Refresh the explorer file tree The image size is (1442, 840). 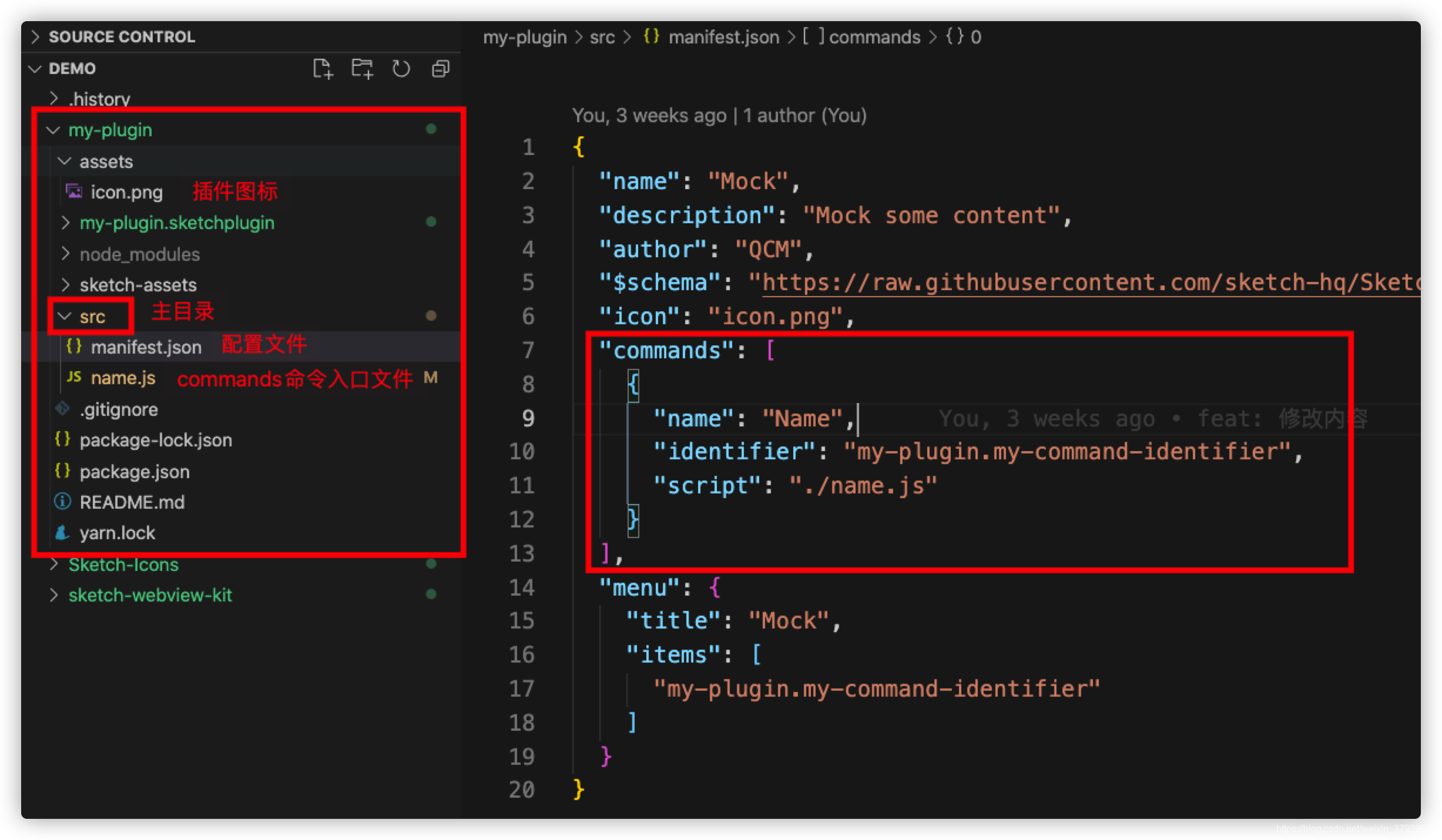[401, 69]
